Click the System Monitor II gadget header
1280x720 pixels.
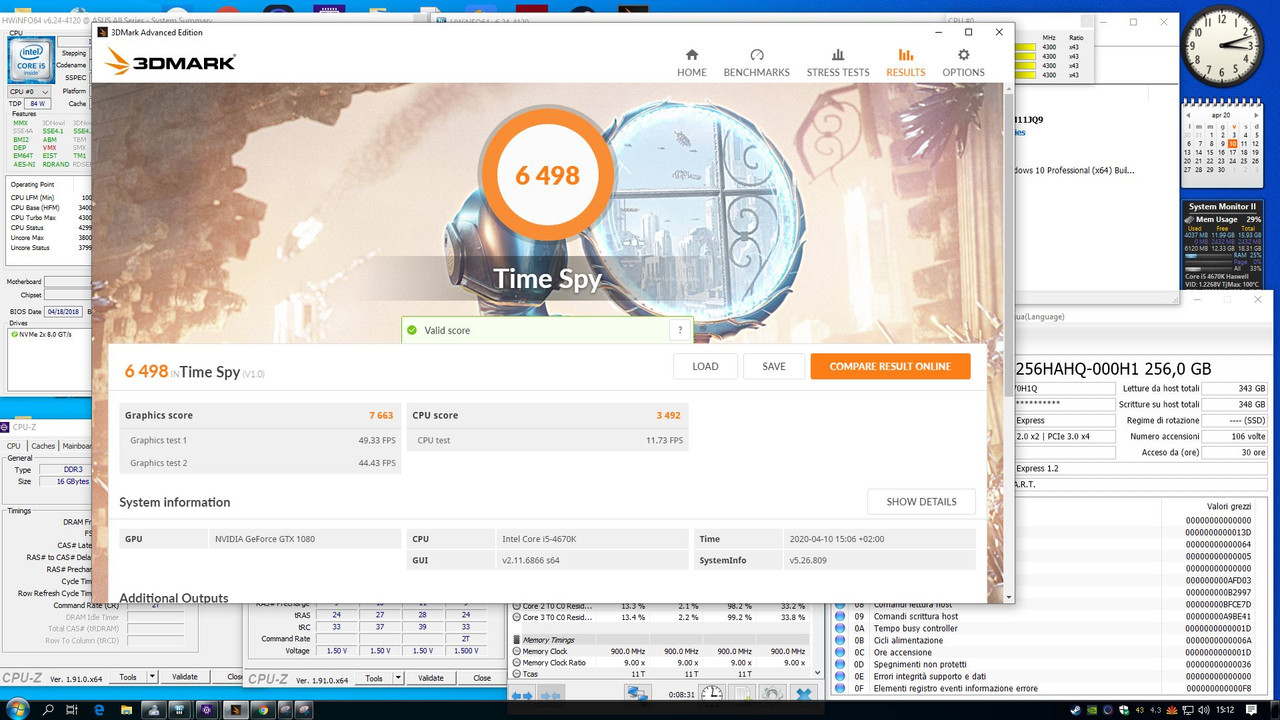tap(1221, 206)
